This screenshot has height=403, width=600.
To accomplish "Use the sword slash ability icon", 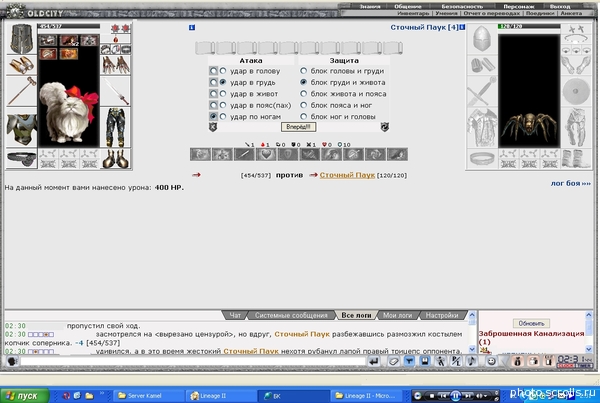I will pyautogui.click(x=244, y=155).
